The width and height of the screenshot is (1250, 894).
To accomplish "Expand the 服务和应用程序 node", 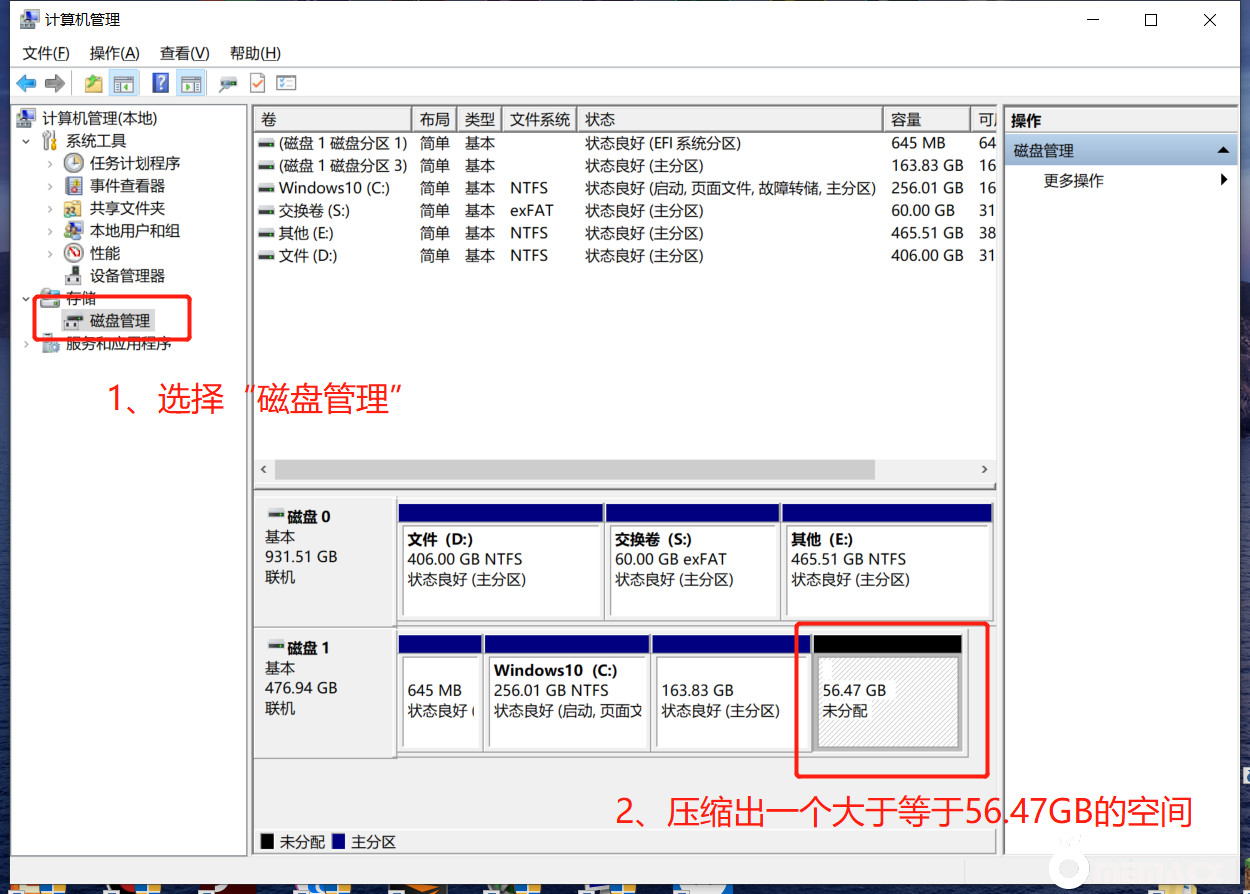I will pyautogui.click(x=27, y=344).
